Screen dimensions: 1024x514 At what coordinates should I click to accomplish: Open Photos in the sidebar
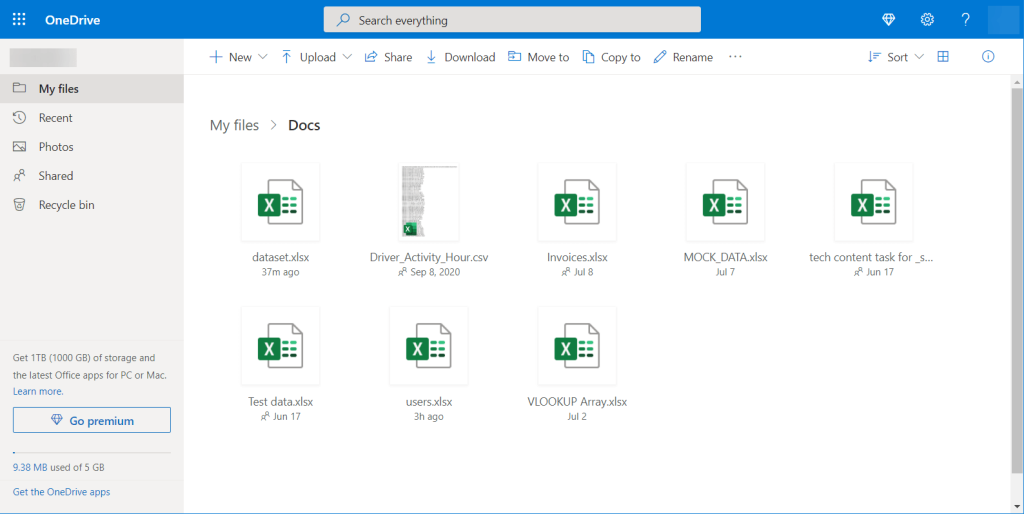point(91,147)
